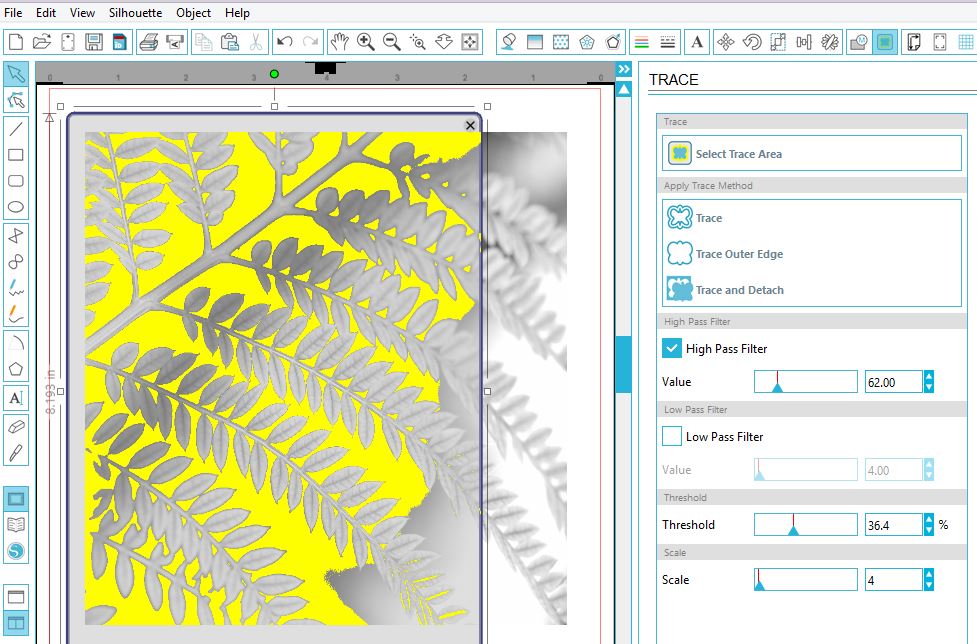Open Text Style panel (A icon)
Image resolution: width=977 pixels, height=644 pixels.
click(697, 42)
